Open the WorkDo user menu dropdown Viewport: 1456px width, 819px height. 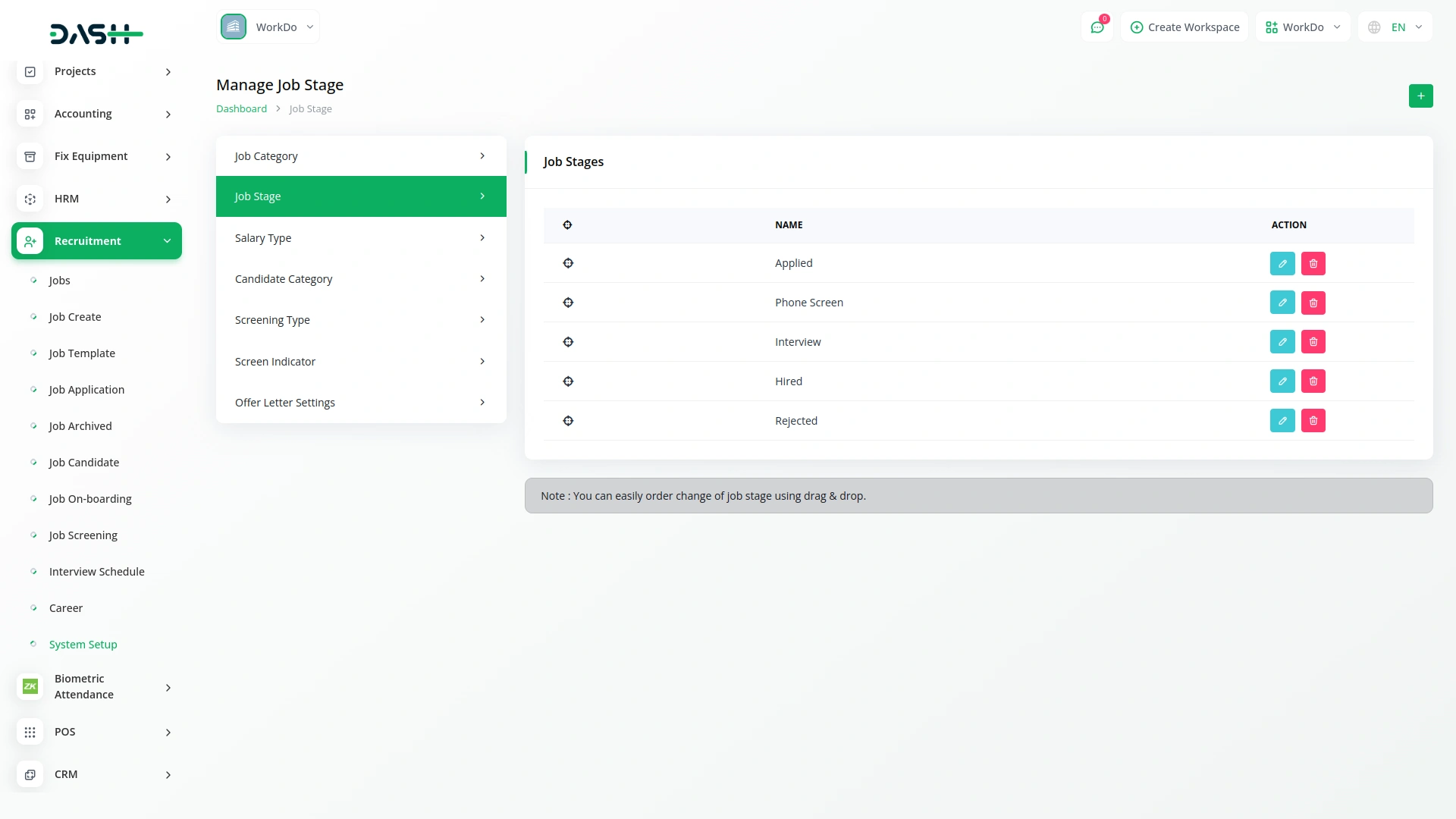click(1303, 27)
